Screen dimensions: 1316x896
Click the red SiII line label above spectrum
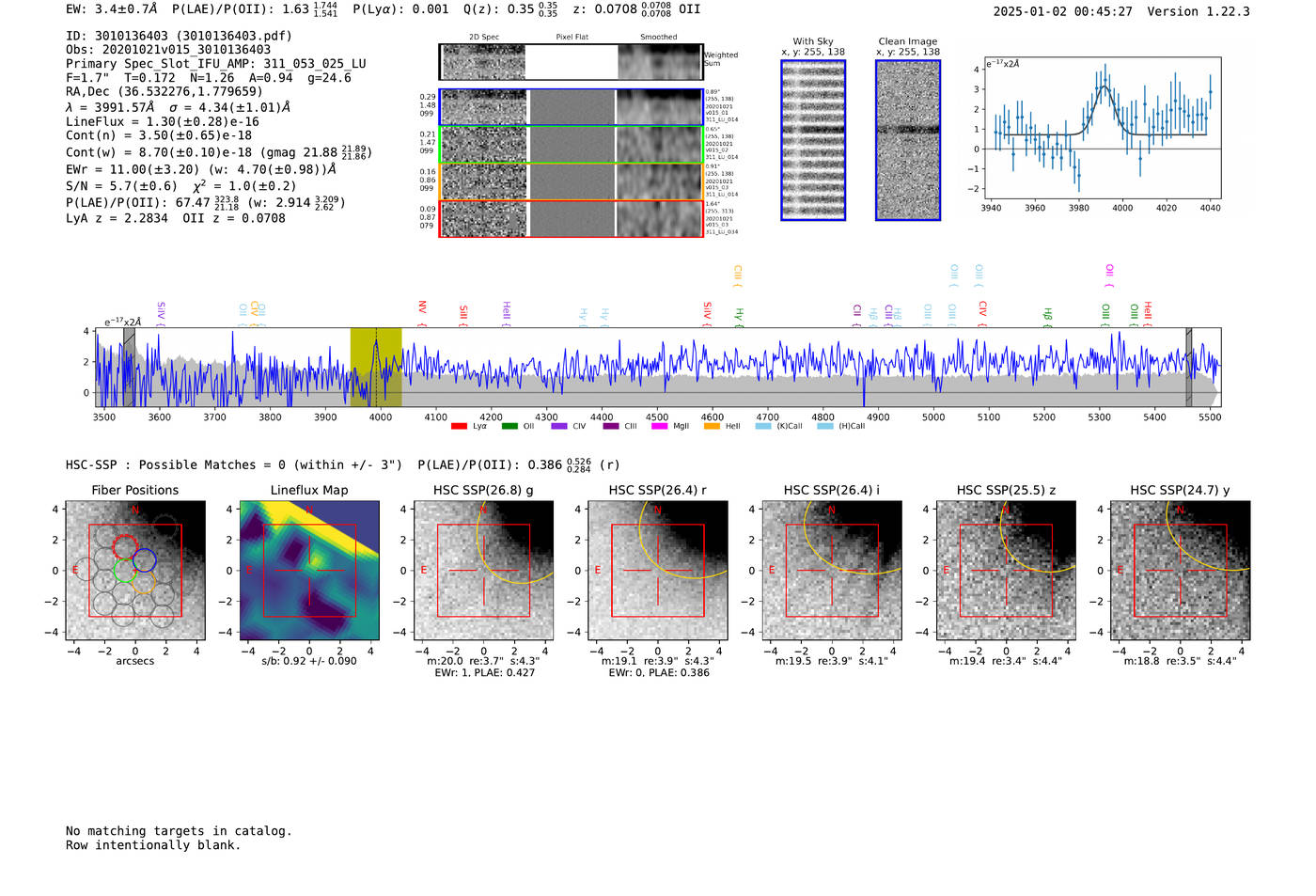coord(463,313)
